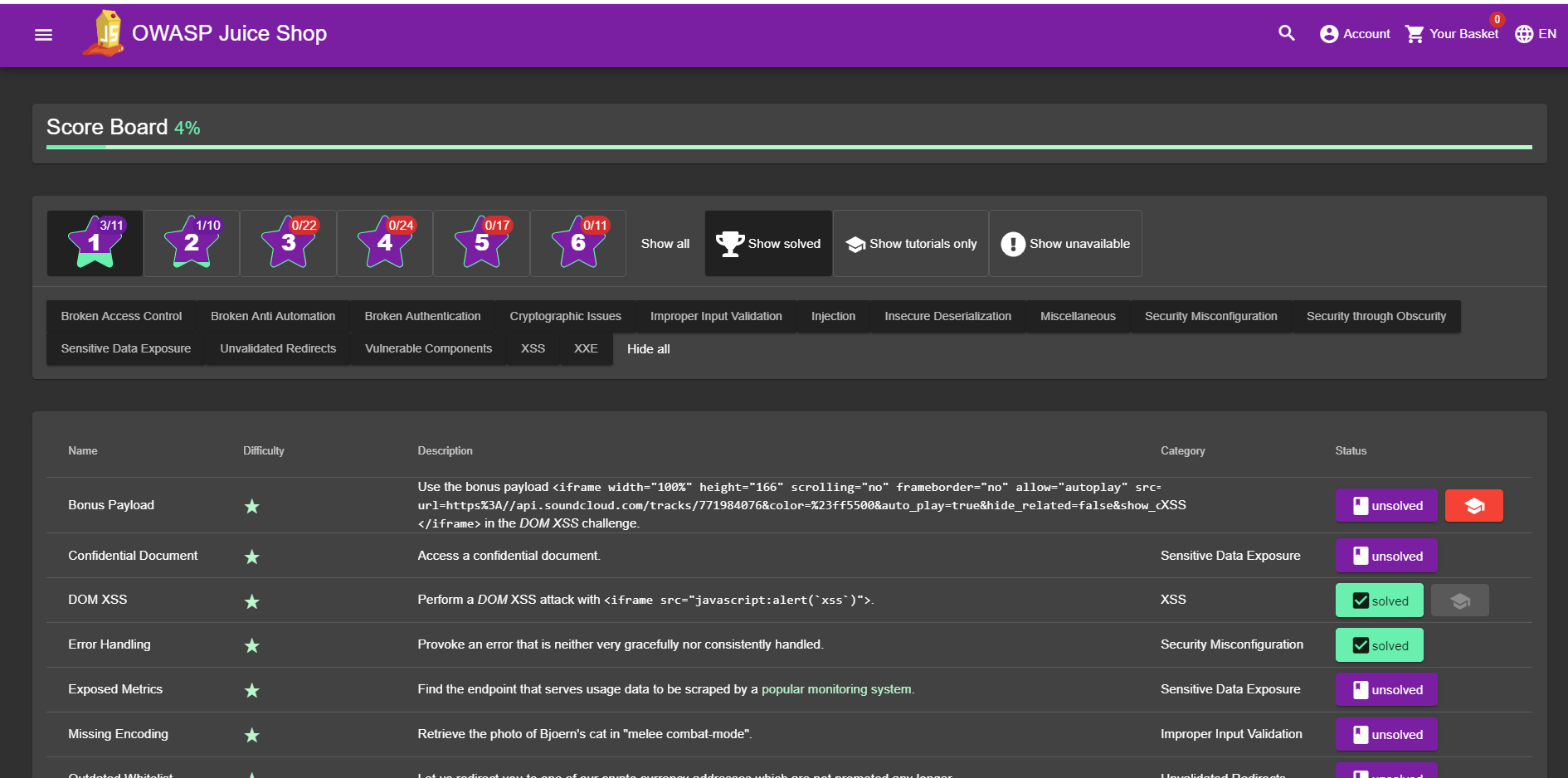The height and width of the screenshot is (778, 1568).
Task: Open the hamburger side menu
Action: coord(43,34)
